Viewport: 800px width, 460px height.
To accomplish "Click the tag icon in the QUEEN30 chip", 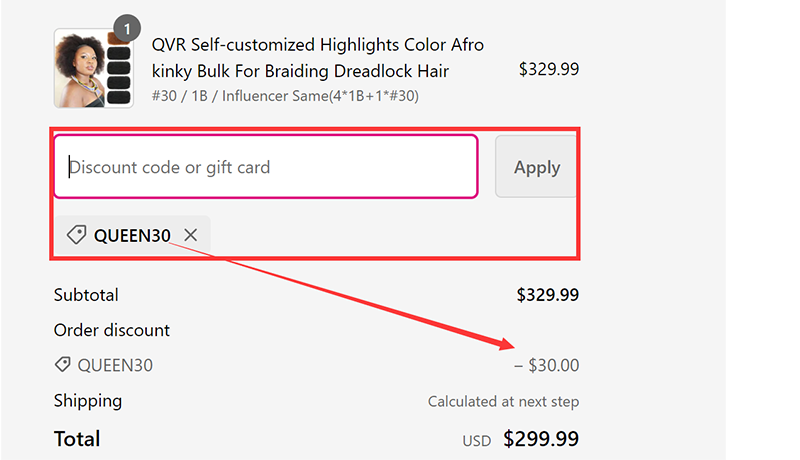I will pyautogui.click(x=76, y=235).
